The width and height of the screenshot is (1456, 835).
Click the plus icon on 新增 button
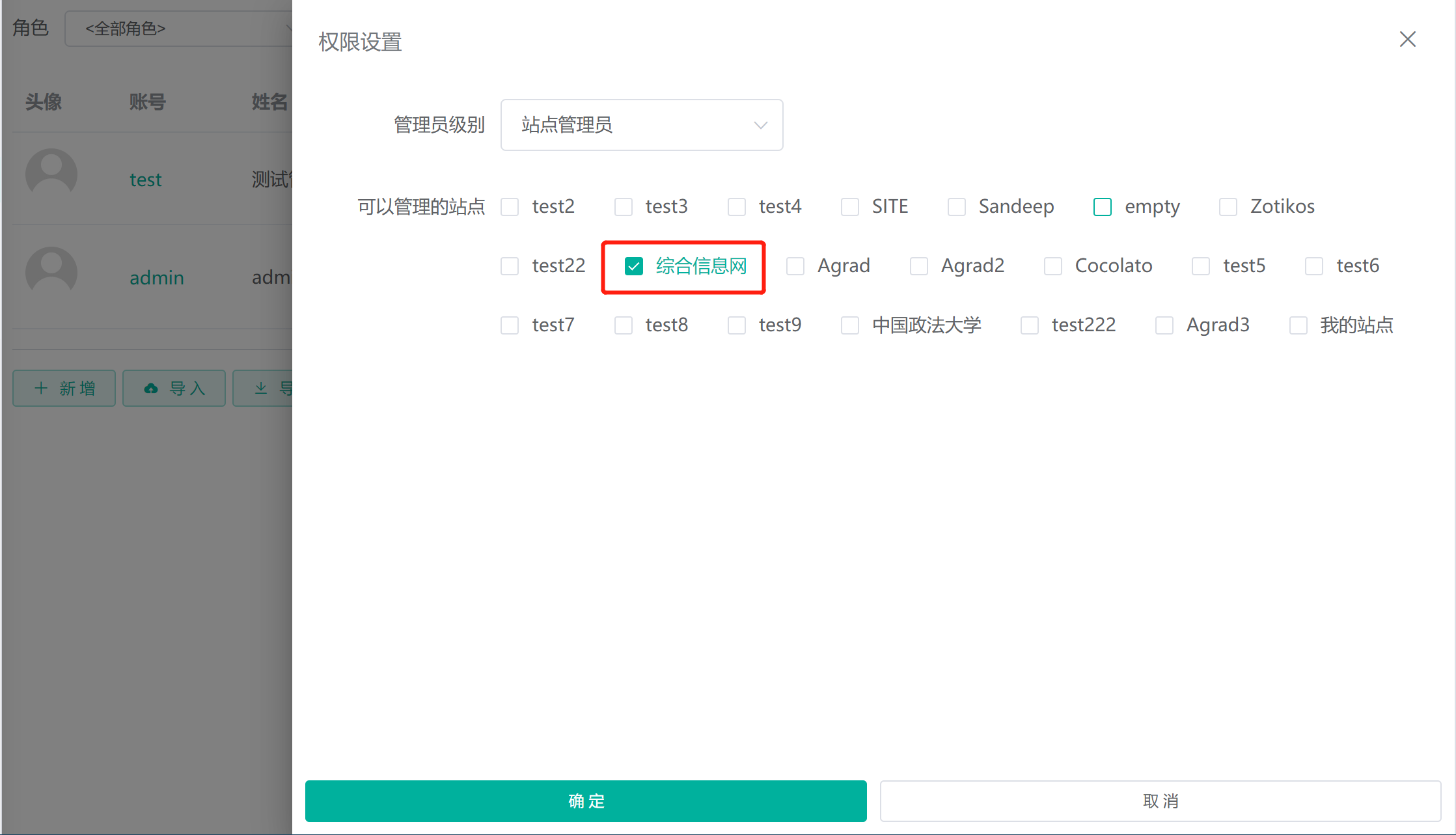40,388
